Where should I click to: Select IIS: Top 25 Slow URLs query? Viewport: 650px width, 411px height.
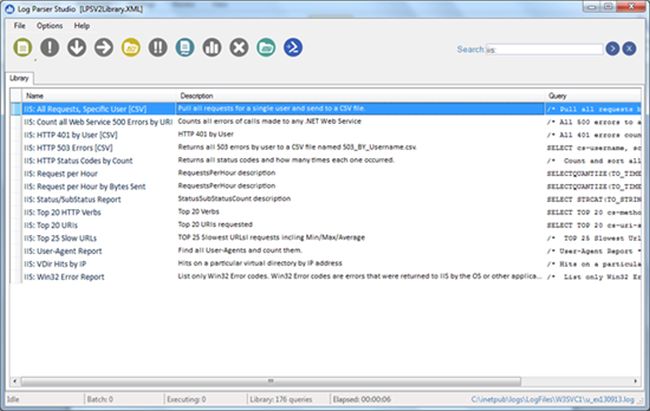point(60,238)
